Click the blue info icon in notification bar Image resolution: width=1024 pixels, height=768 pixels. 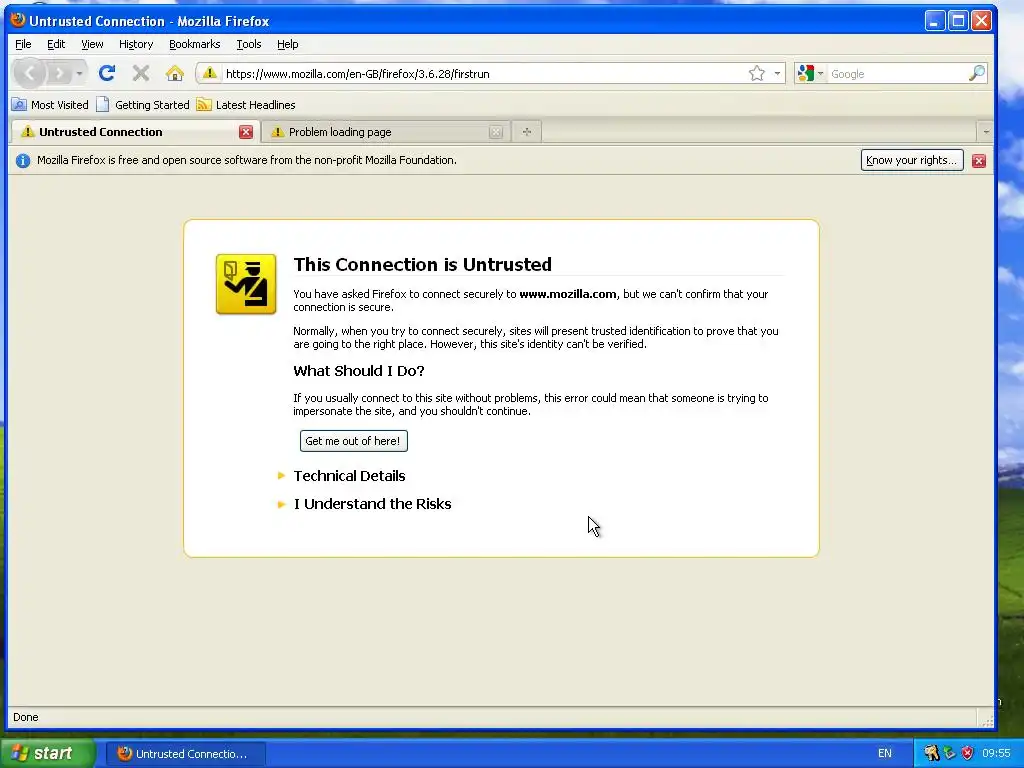[x=23, y=161]
